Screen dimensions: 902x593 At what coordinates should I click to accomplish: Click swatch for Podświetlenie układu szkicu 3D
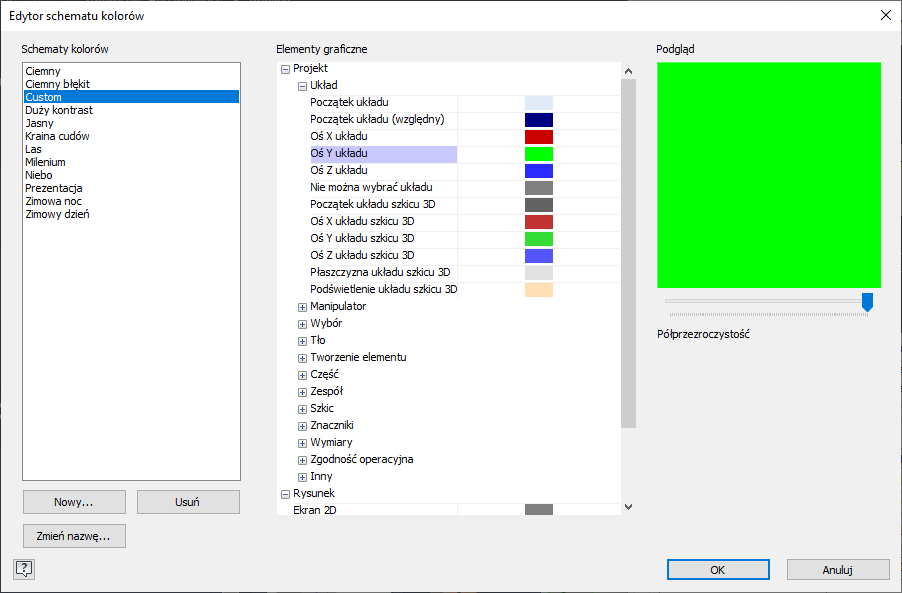click(539, 289)
